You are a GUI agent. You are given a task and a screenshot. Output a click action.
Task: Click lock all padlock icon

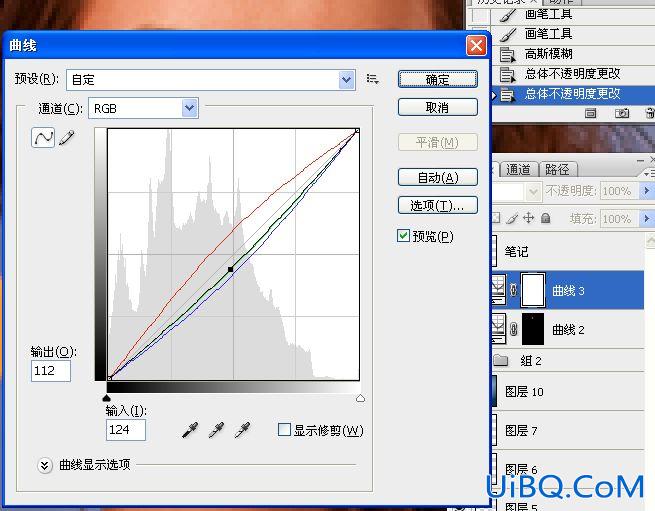click(x=546, y=218)
